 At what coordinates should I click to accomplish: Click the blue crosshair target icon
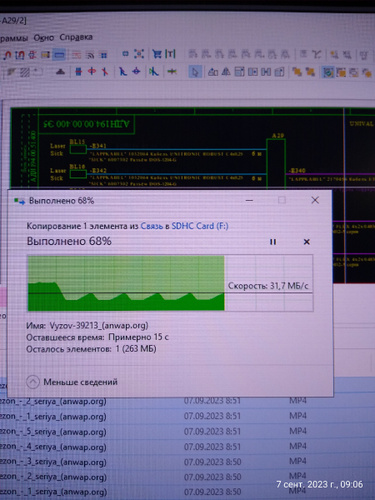coord(136,71)
